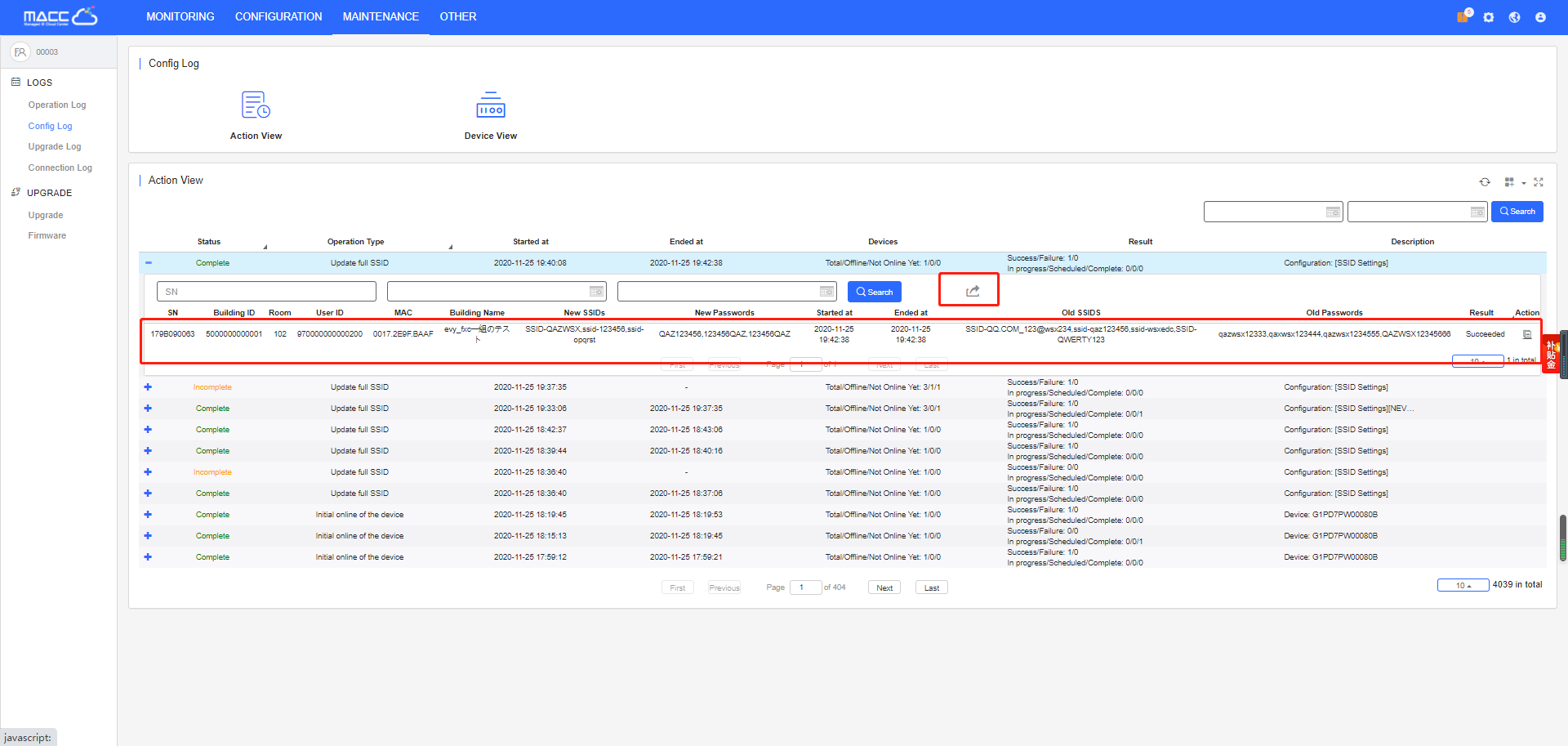1568x746 pixels.
Task: Click the First page button in bottom pagination
Action: pos(678,587)
